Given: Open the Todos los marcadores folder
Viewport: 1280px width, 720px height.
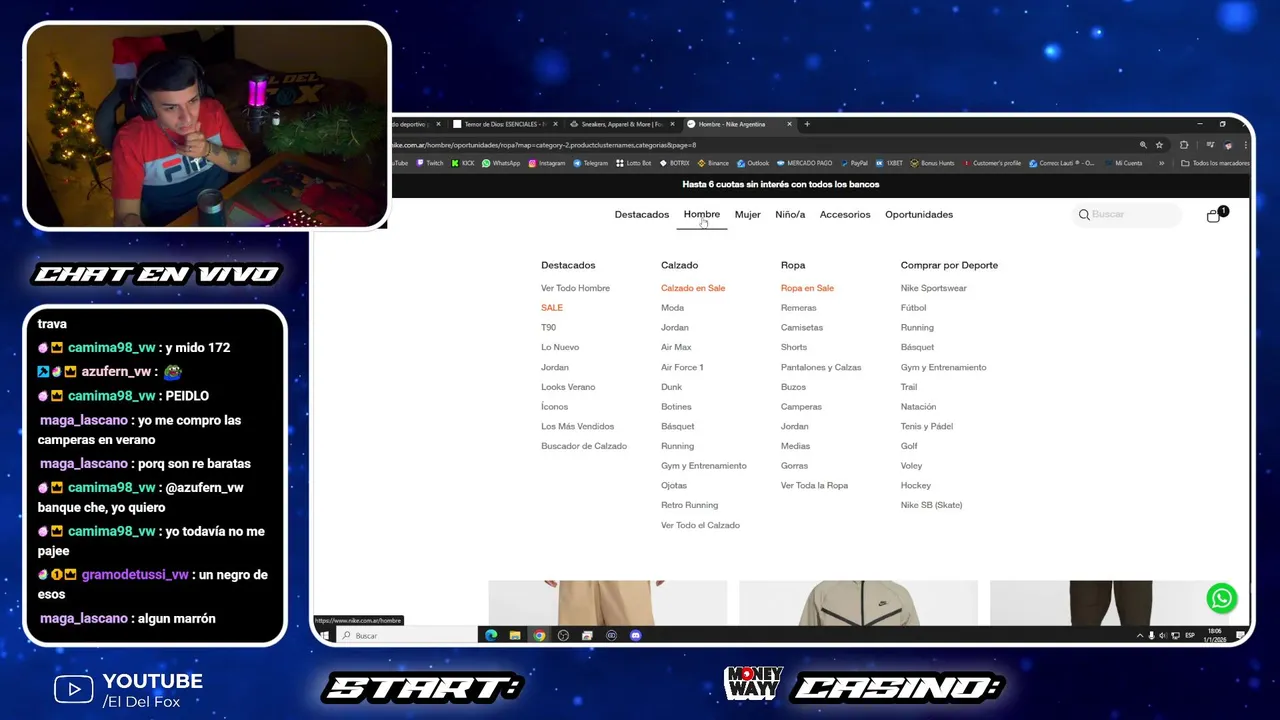Looking at the screenshot, I should tap(1215, 163).
